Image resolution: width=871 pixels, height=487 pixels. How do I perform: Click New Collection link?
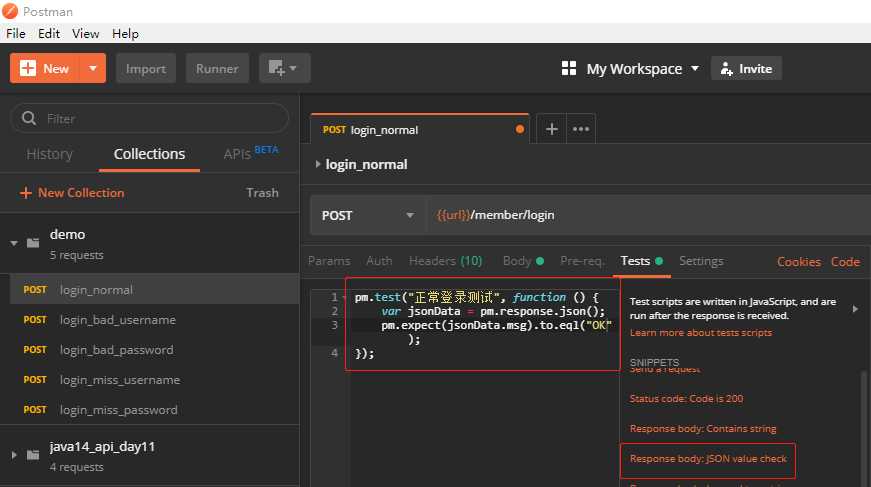(72, 193)
